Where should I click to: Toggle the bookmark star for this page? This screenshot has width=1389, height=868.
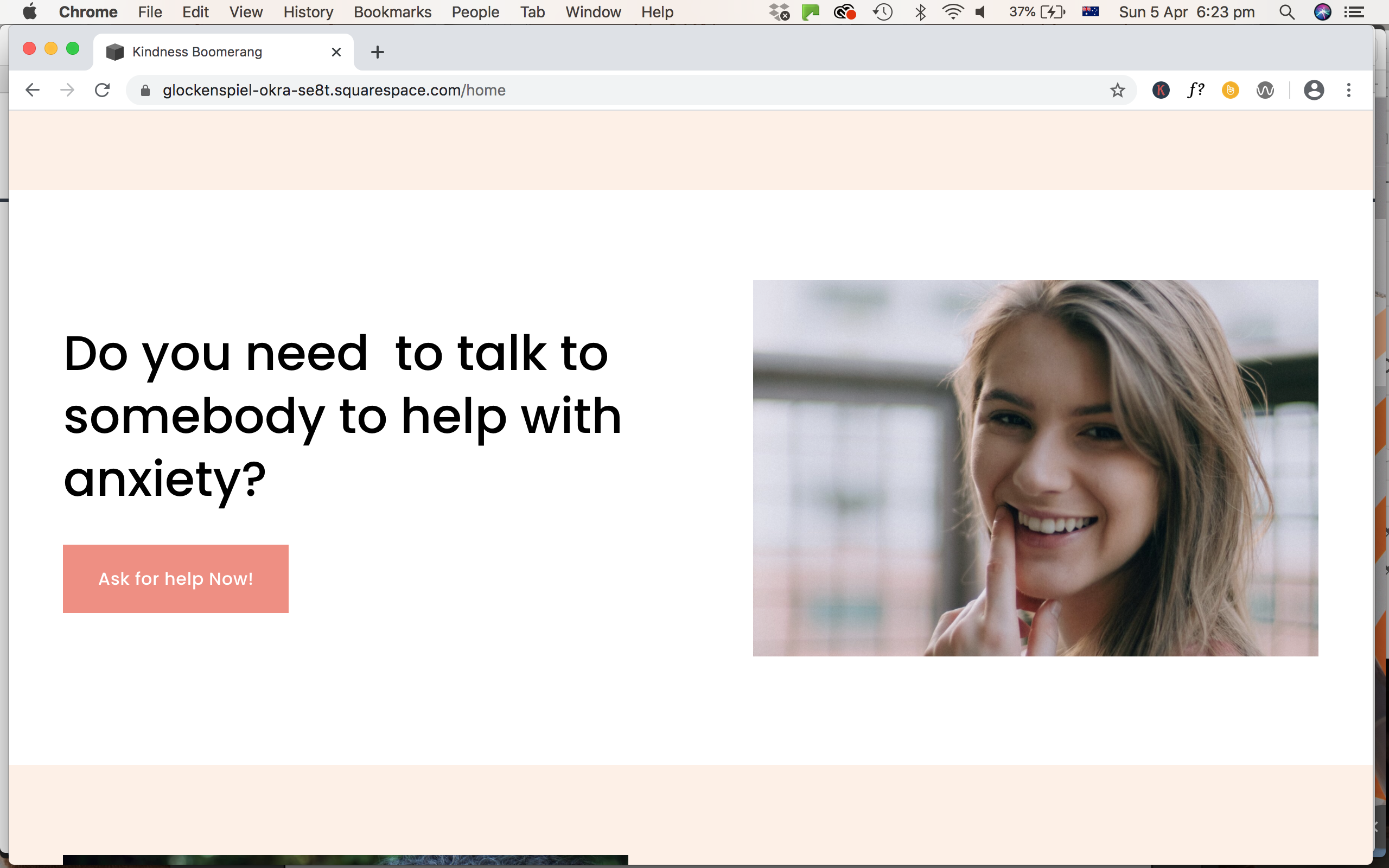(x=1118, y=90)
